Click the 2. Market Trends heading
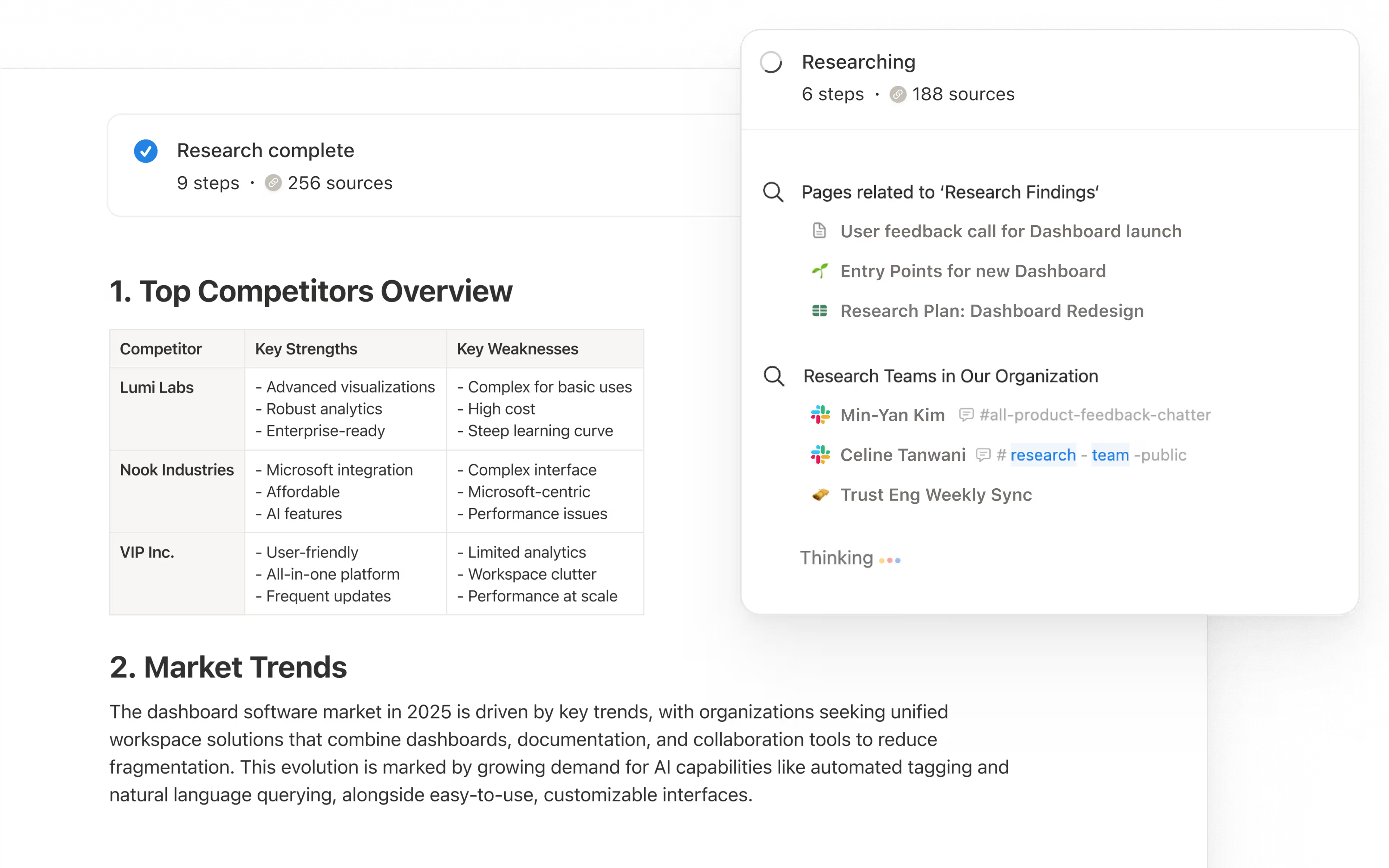The height and width of the screenshot is (868, 1389). click(228, 667)
